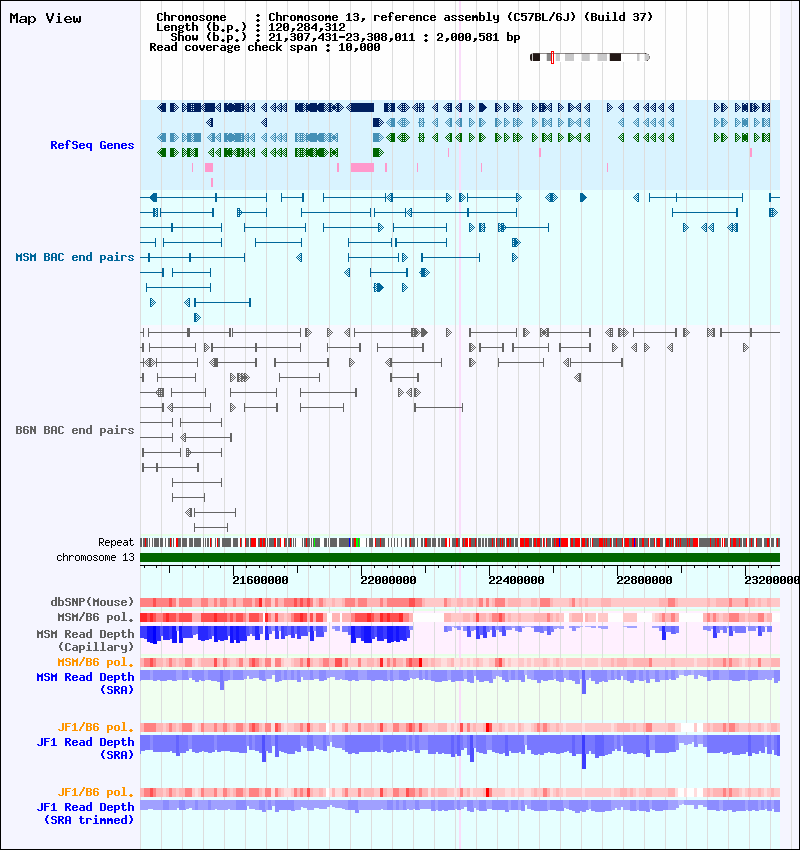Click the large pink block in RefSeq Genes track
The image size is (800, 850).
pyautogui.click(x=362, y=168)
